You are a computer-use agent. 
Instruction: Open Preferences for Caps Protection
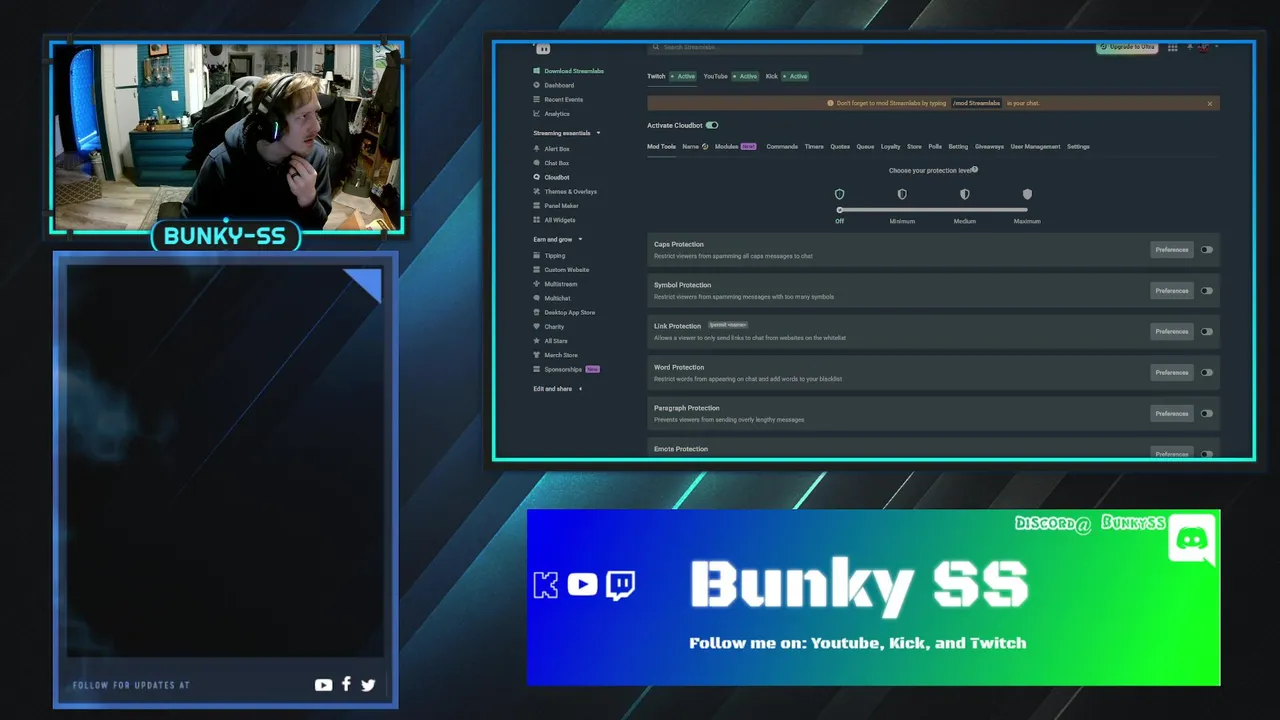click(x=1172, y=250)
